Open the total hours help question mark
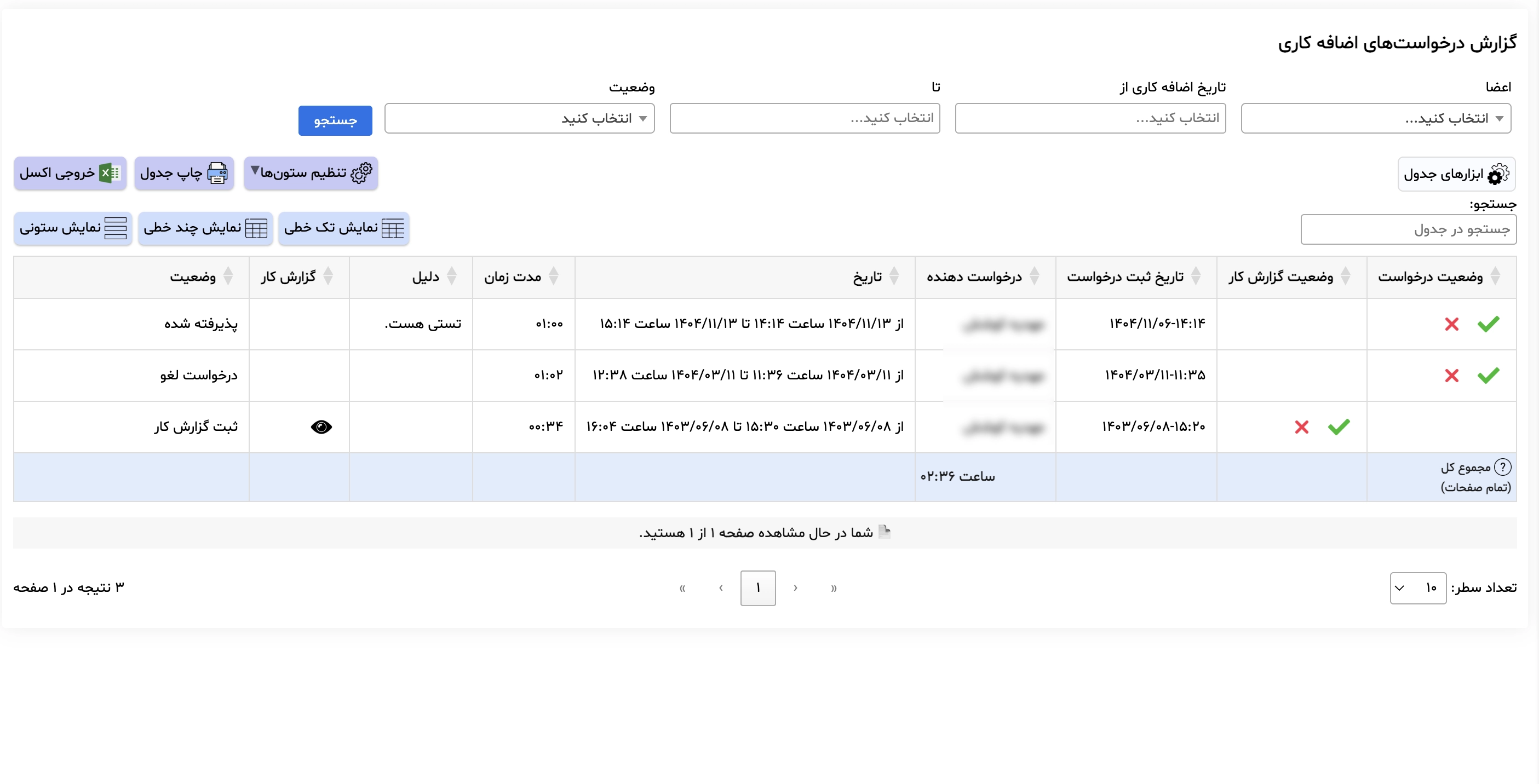 coord(1504,467)
